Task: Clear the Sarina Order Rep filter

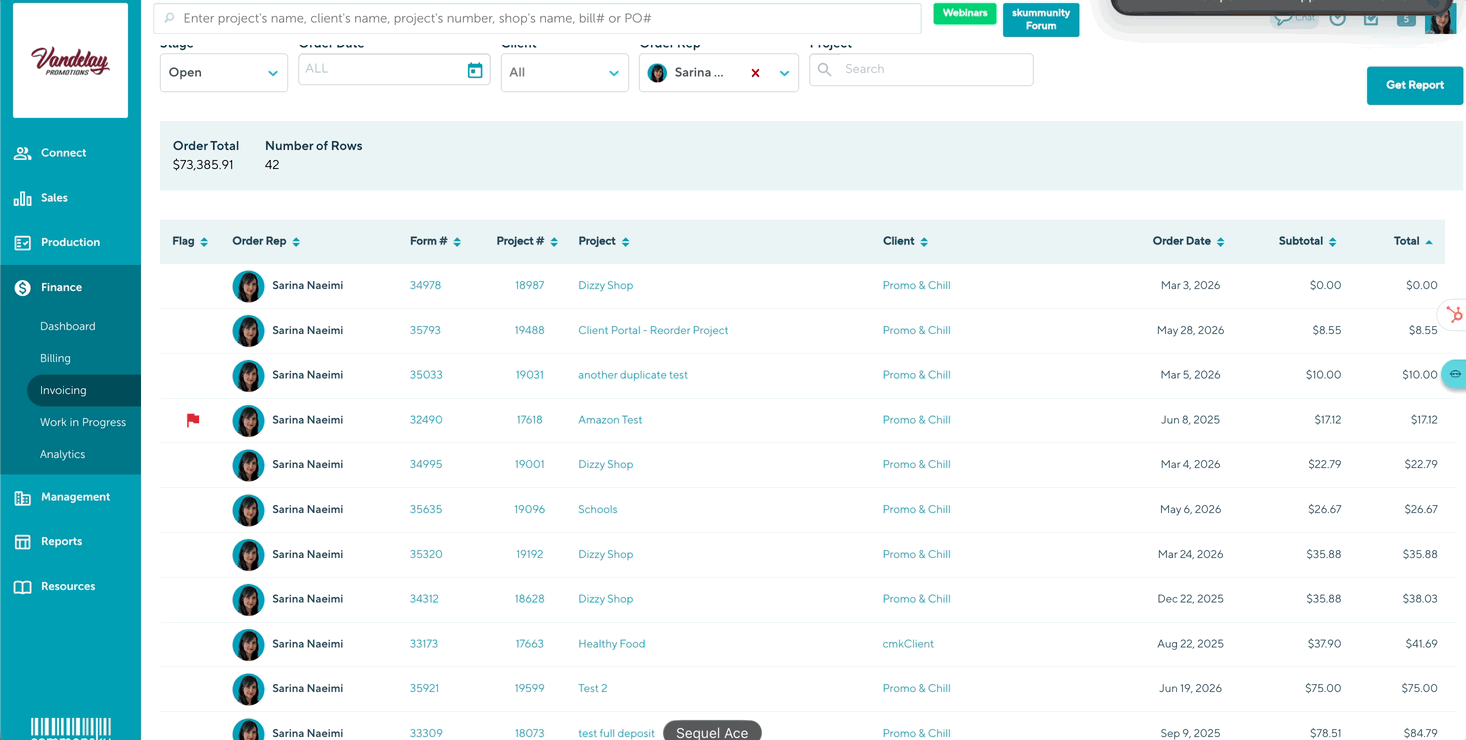Action: click(x=755, y=73)
